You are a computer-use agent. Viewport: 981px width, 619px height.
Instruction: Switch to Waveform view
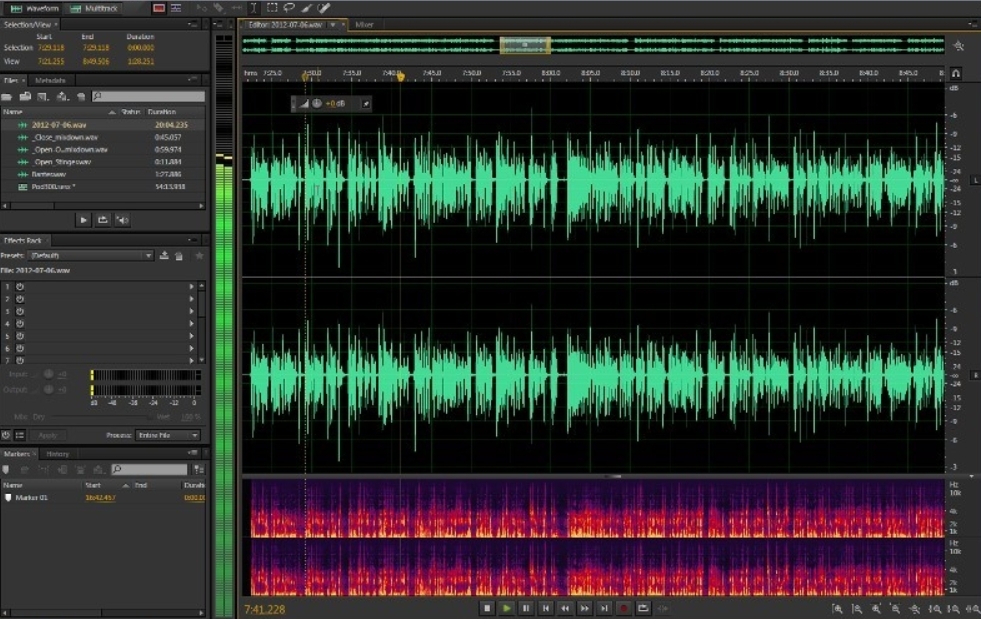35,8
